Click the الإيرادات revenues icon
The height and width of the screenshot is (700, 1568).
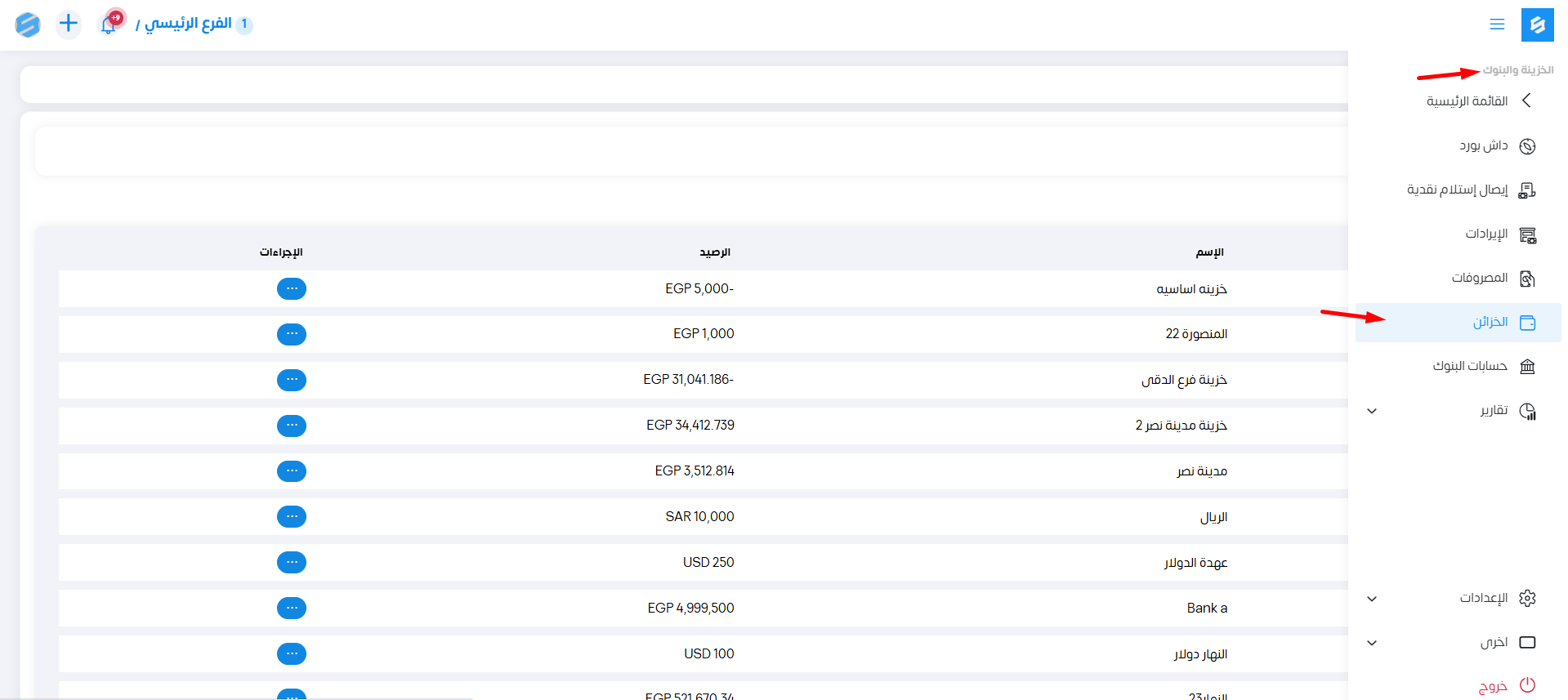click(1526, 234)
